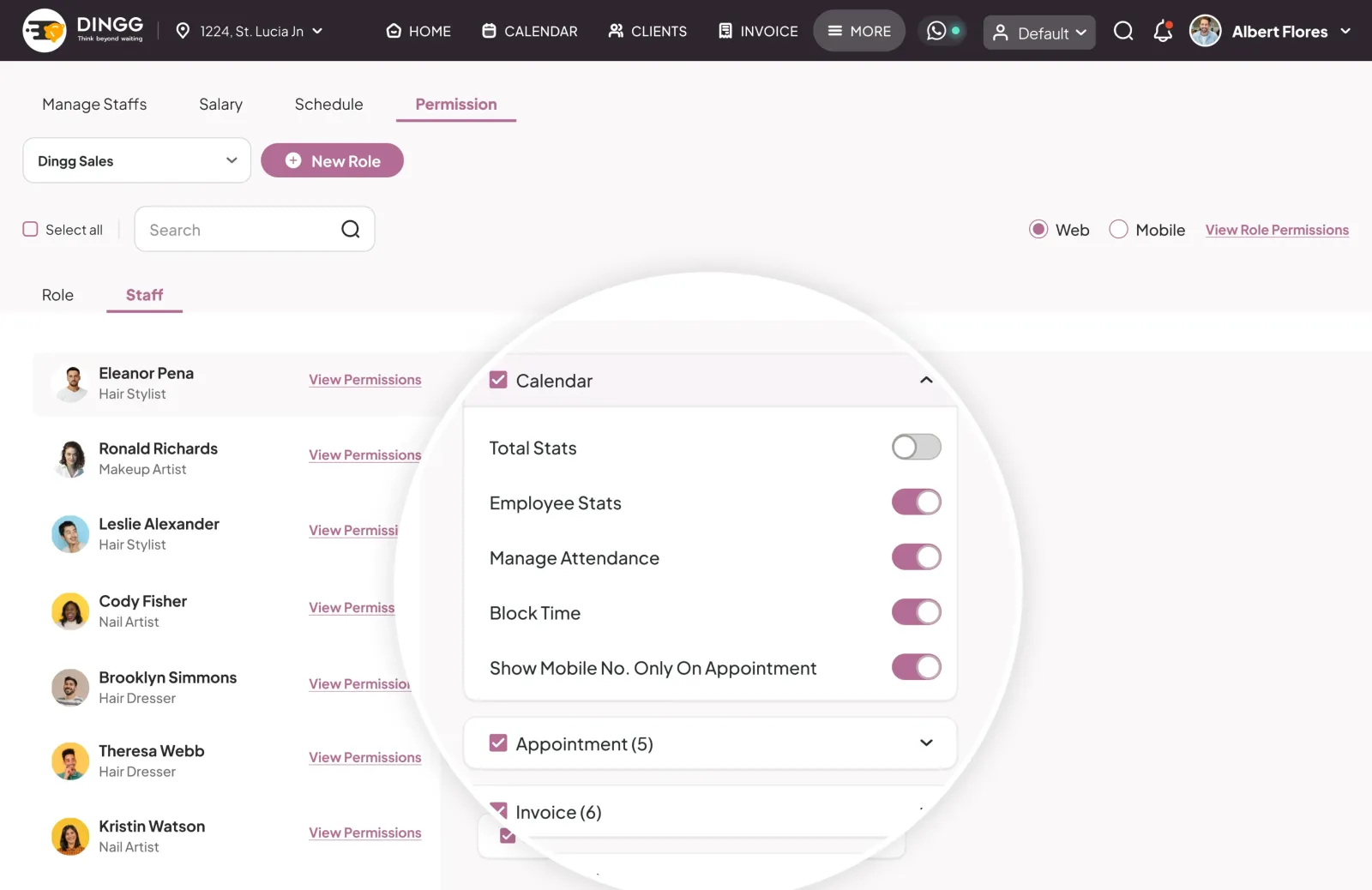
Task: Expand the Appointment (5) section chevron
Action: (x=926, y=743)
